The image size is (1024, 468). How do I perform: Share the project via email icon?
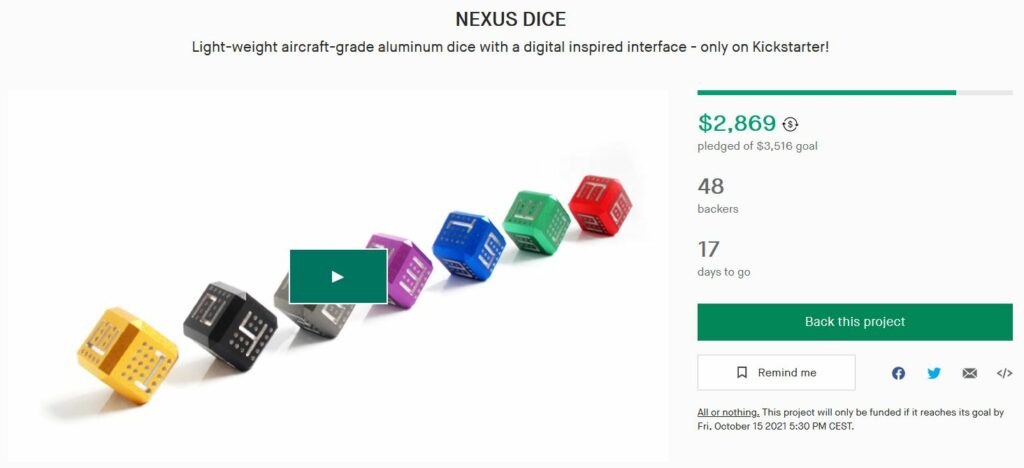tap(969, 373)
